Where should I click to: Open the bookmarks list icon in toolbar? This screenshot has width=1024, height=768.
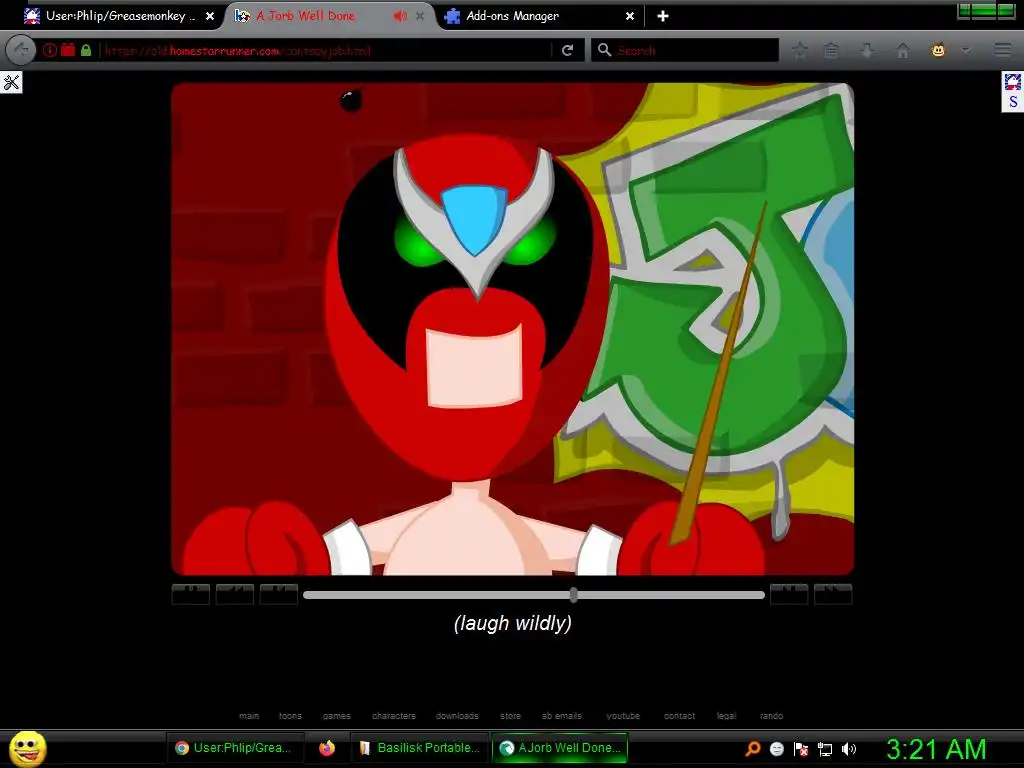(x=831, y=50)
